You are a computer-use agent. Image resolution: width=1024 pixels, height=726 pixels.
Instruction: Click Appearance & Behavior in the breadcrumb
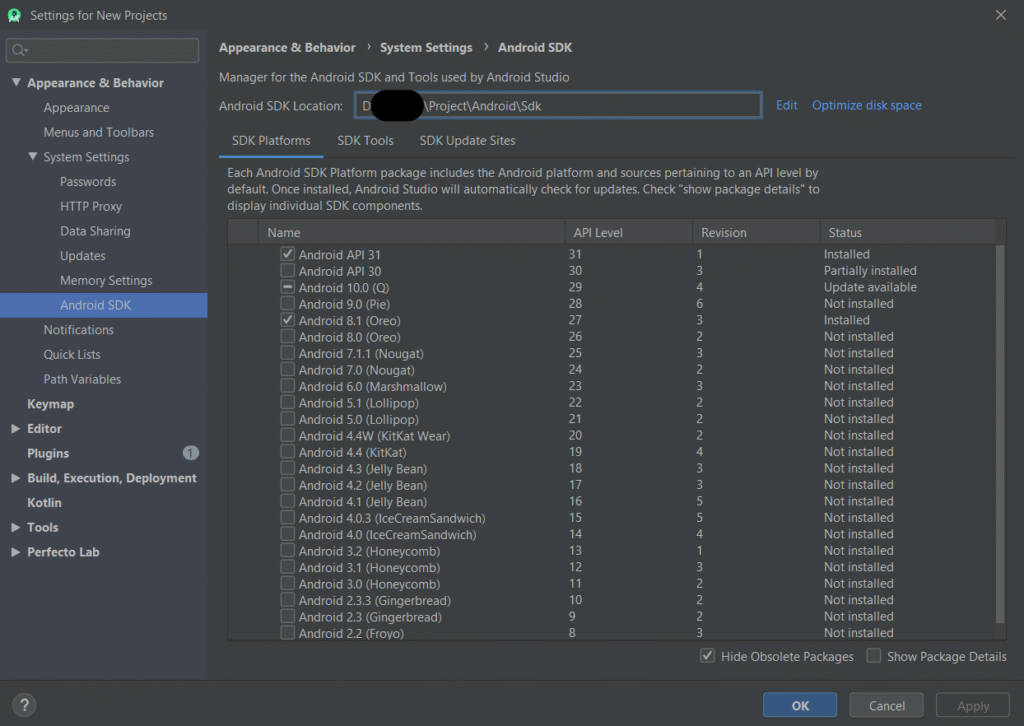coord(287,48)
